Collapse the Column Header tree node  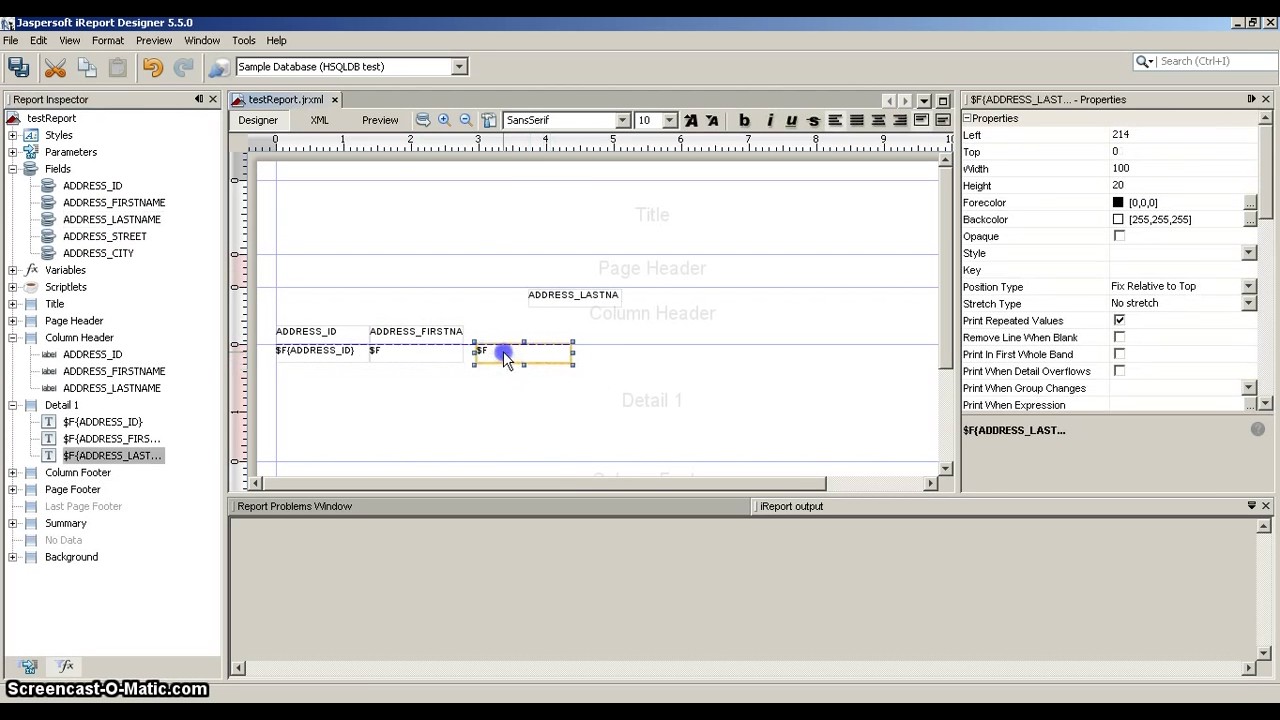tap(13, 338)
